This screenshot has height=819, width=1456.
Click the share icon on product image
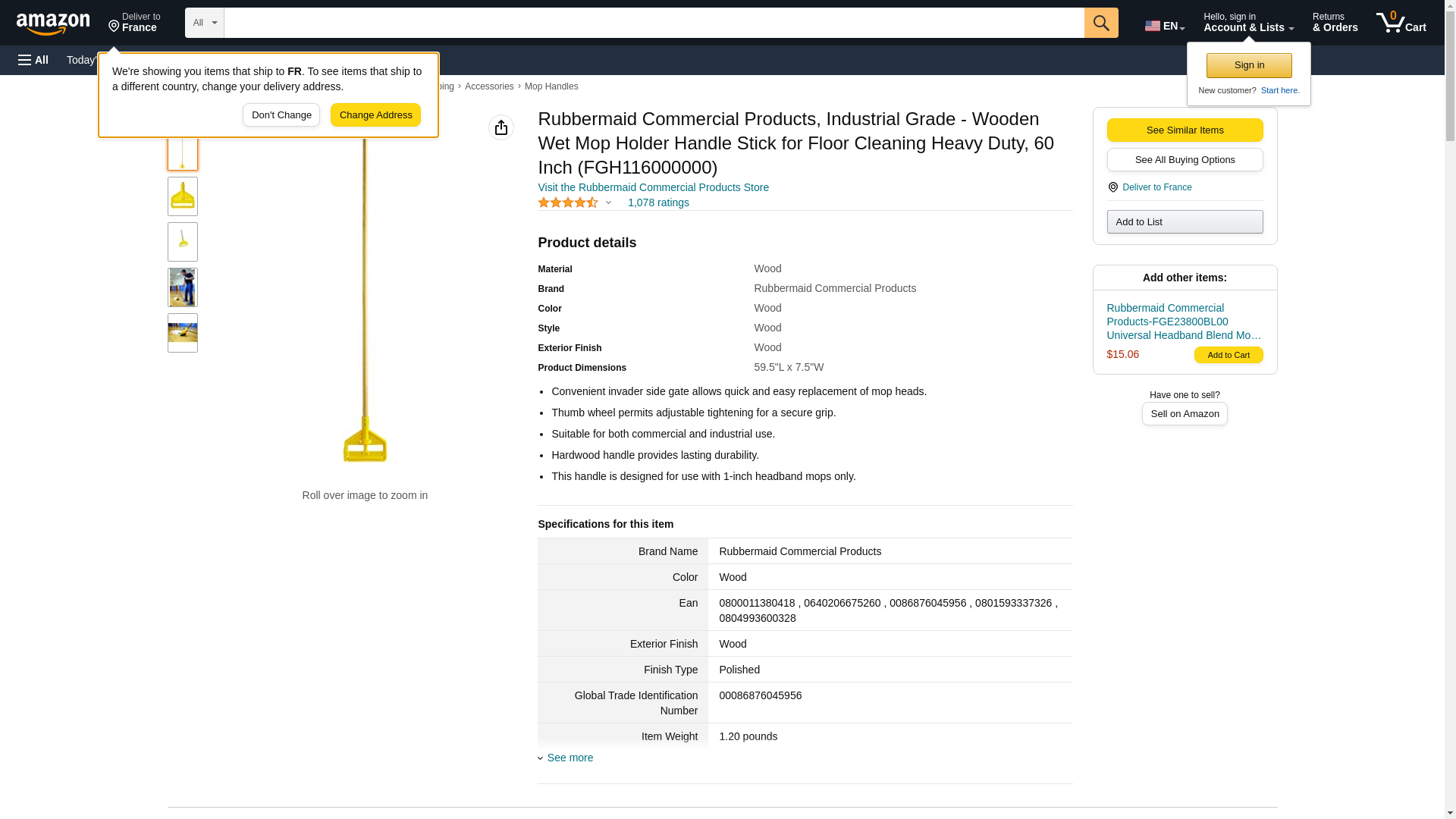500,127
